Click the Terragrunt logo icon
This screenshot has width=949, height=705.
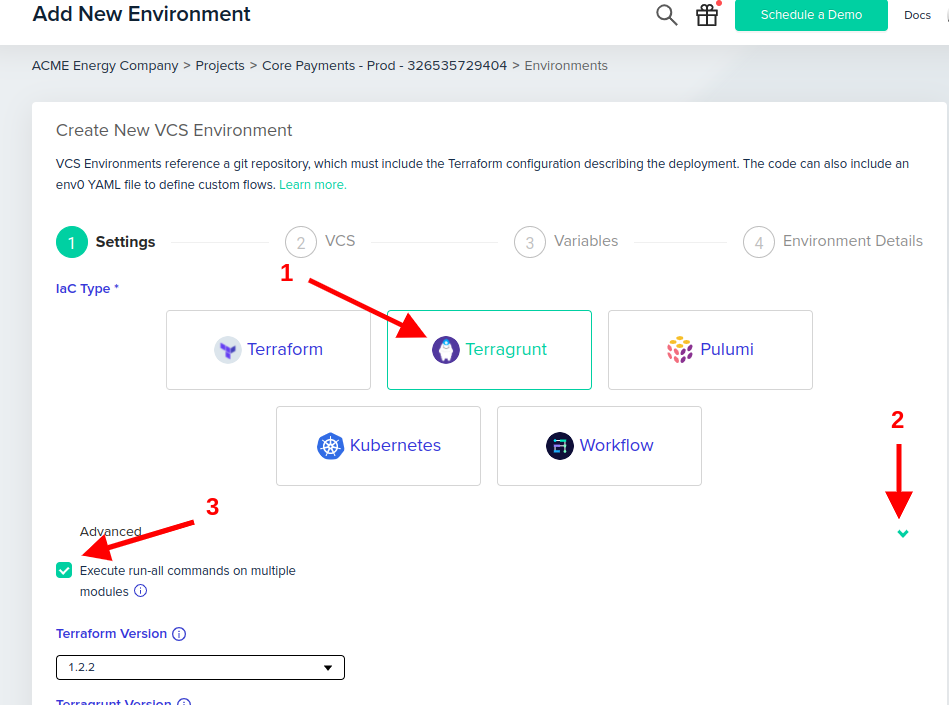[x=445, y=350]
